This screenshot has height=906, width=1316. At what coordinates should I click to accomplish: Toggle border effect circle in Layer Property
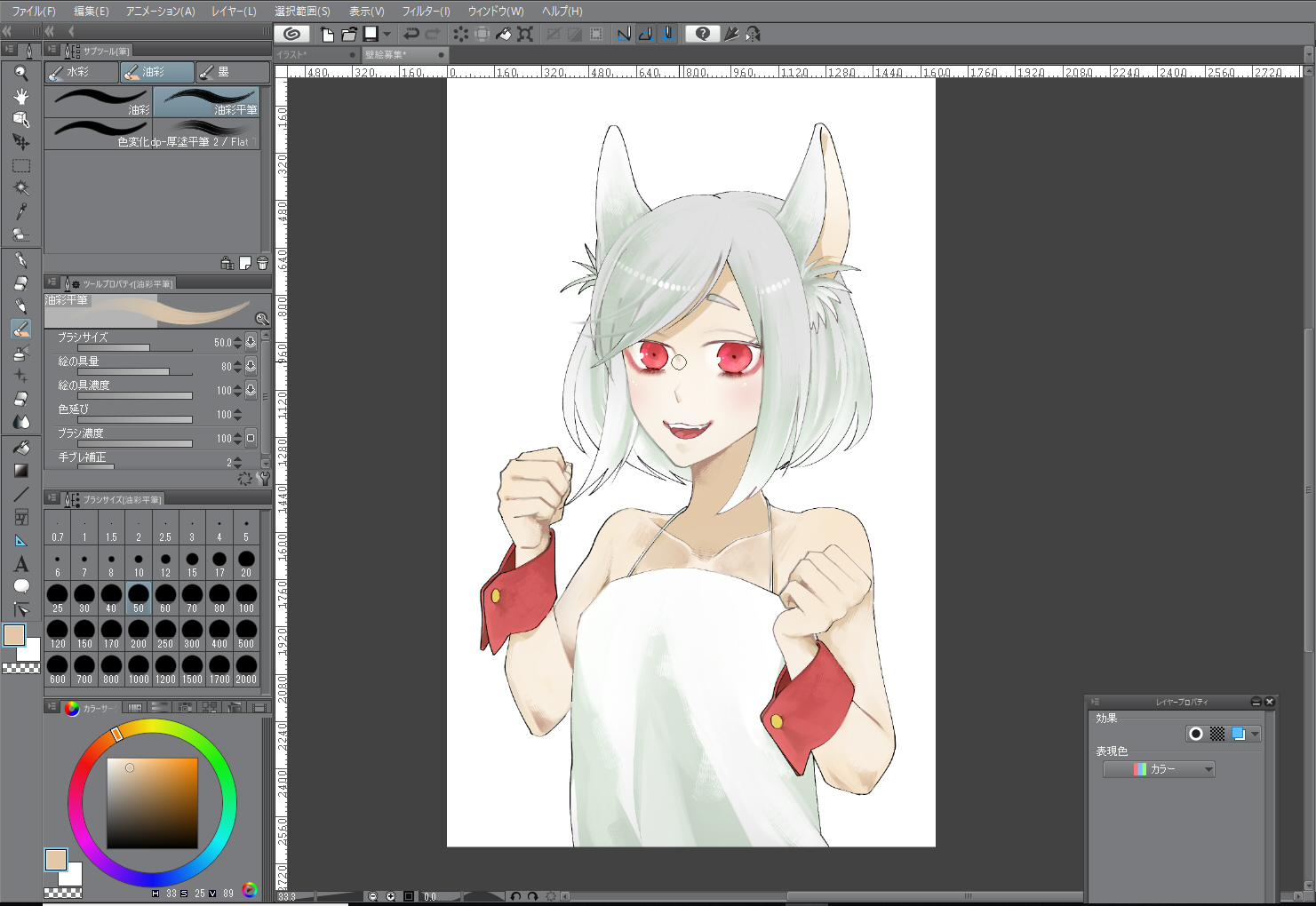(x=1196, y=734)
